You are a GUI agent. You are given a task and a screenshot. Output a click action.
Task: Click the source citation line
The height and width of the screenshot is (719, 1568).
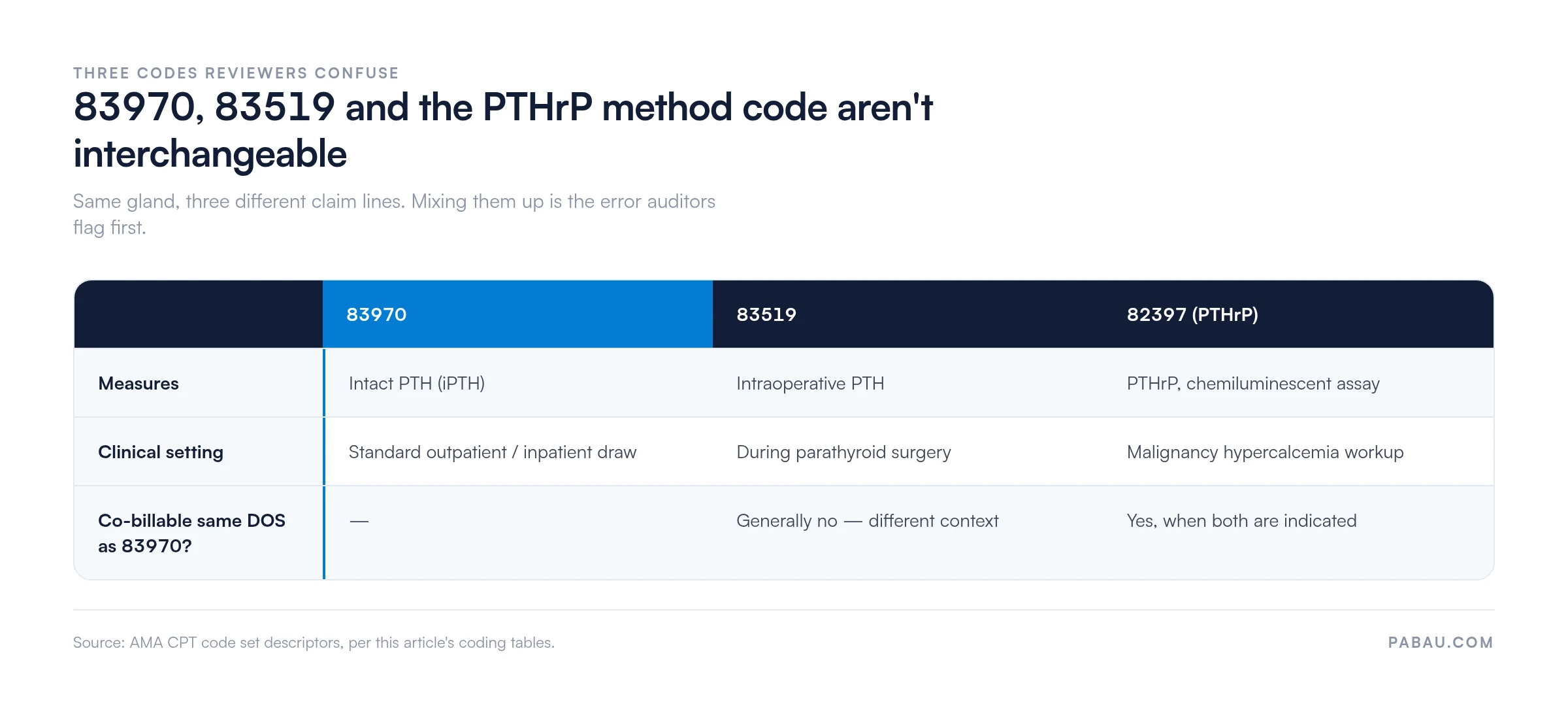pos(314,643)
